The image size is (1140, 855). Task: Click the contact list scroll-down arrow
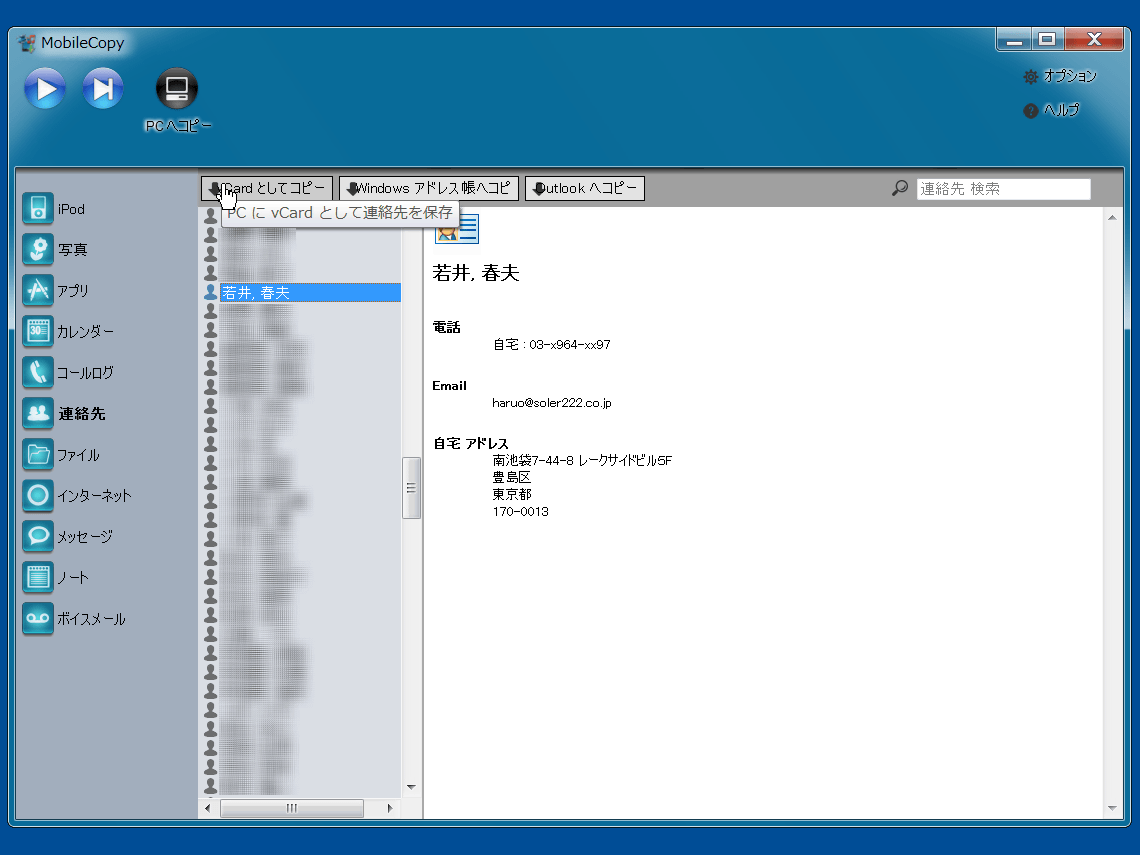[411, 787]
